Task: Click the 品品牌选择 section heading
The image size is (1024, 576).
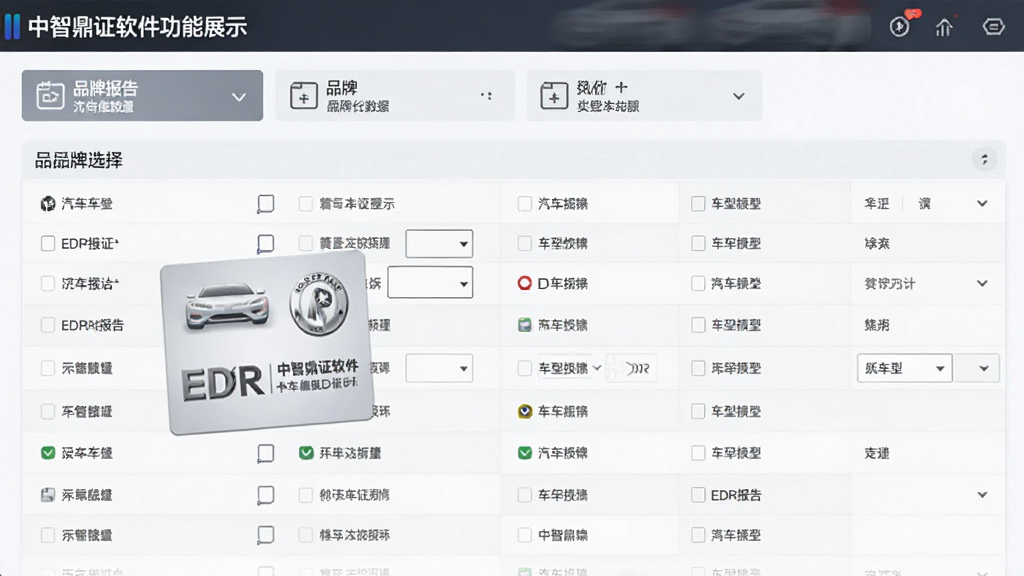Action: point(78,160)
